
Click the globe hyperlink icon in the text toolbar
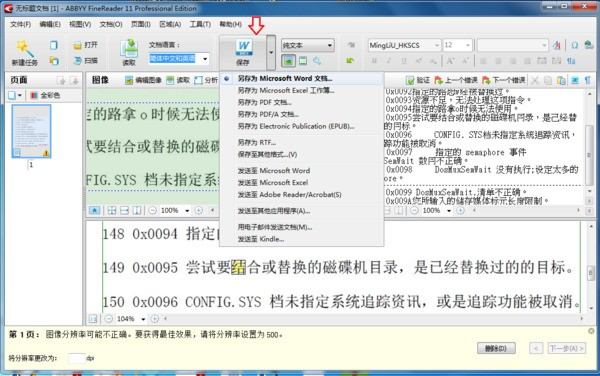click(x=589, y=45)
